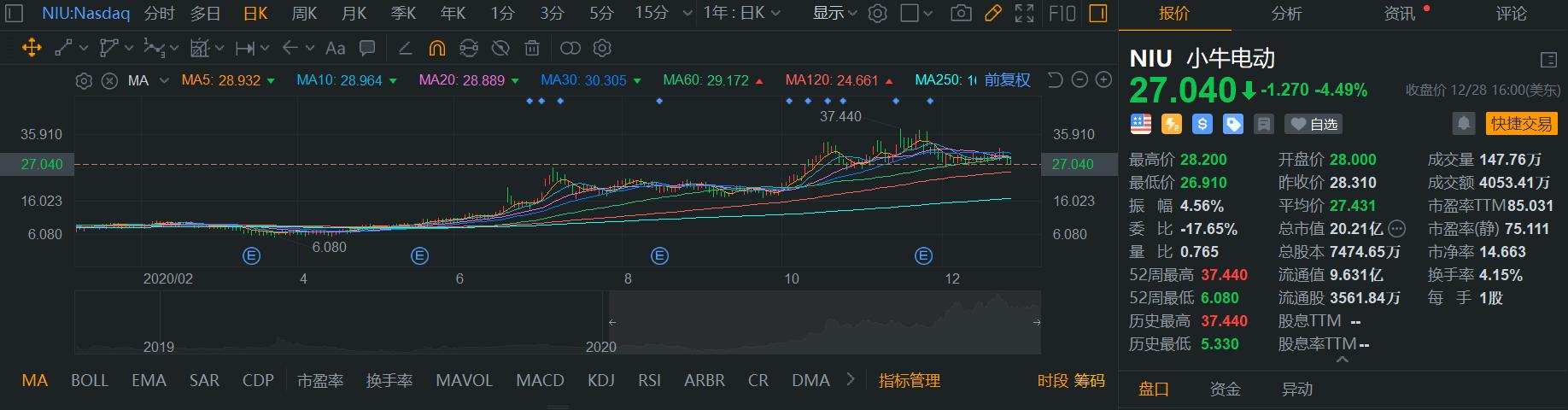The width and height of the screenshot is (1568, 410).
Task: Open the 资讯 news tab
Action: pos(1399,13)
